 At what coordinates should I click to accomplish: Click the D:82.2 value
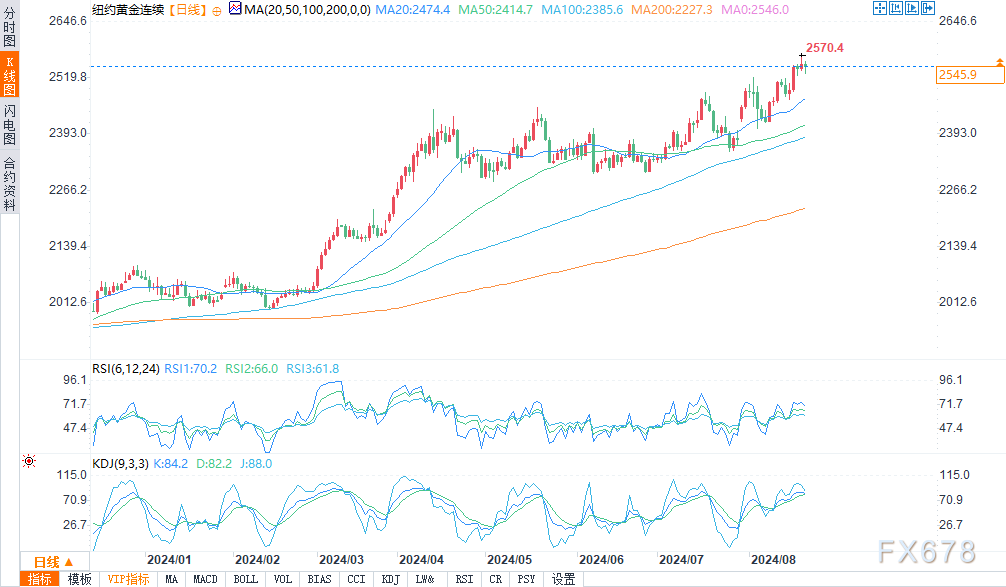(214, 464)
